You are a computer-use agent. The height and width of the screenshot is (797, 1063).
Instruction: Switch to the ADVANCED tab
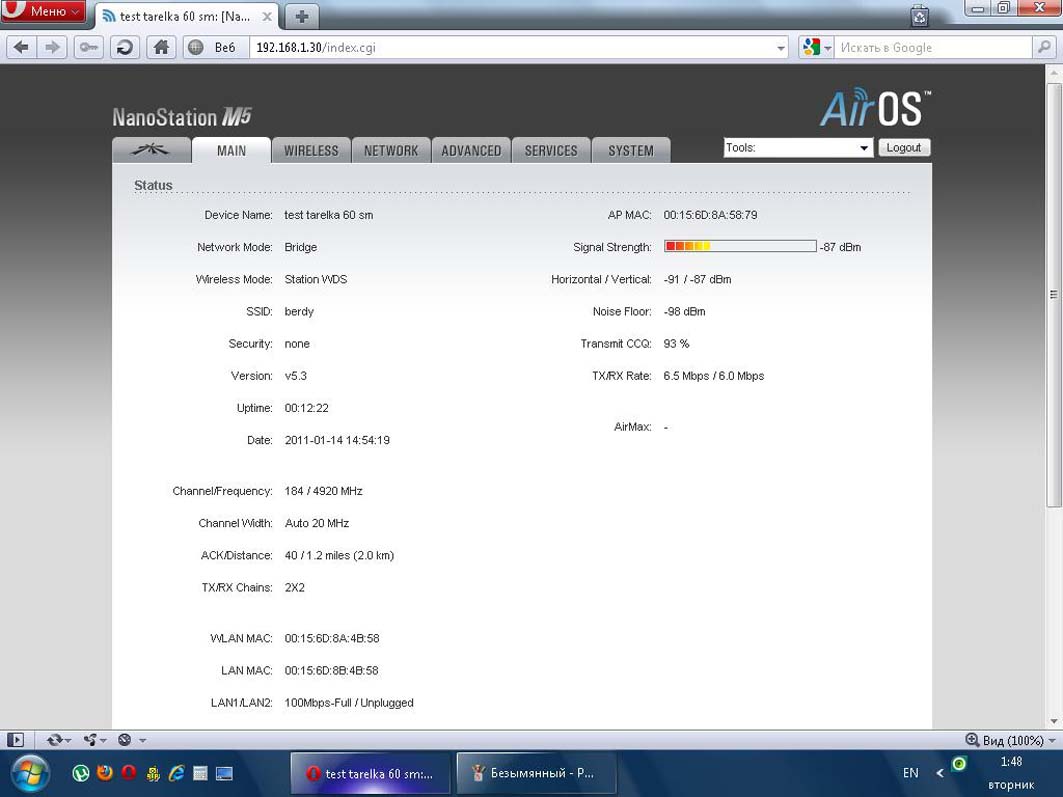(471, 150)
